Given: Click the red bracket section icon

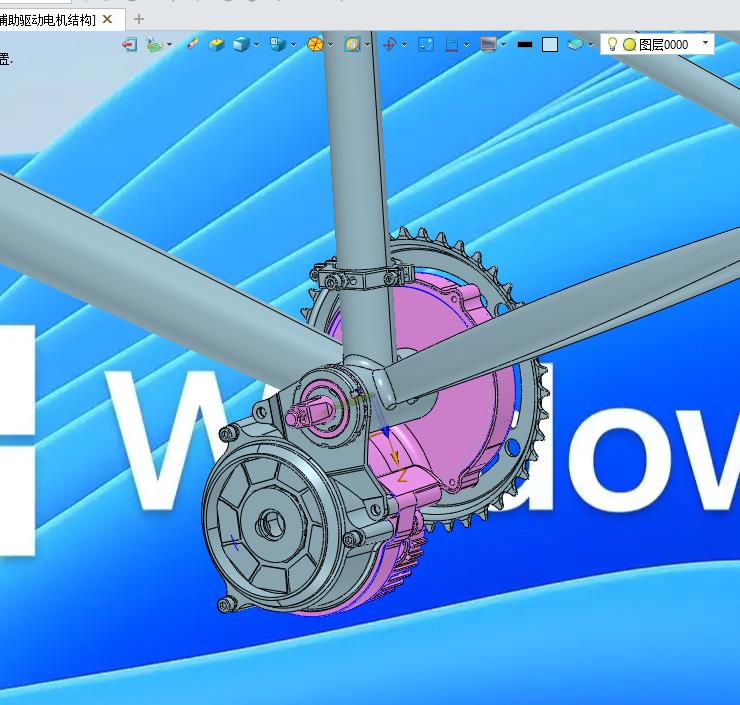Looking at the screenshot, I should (452, 45).
